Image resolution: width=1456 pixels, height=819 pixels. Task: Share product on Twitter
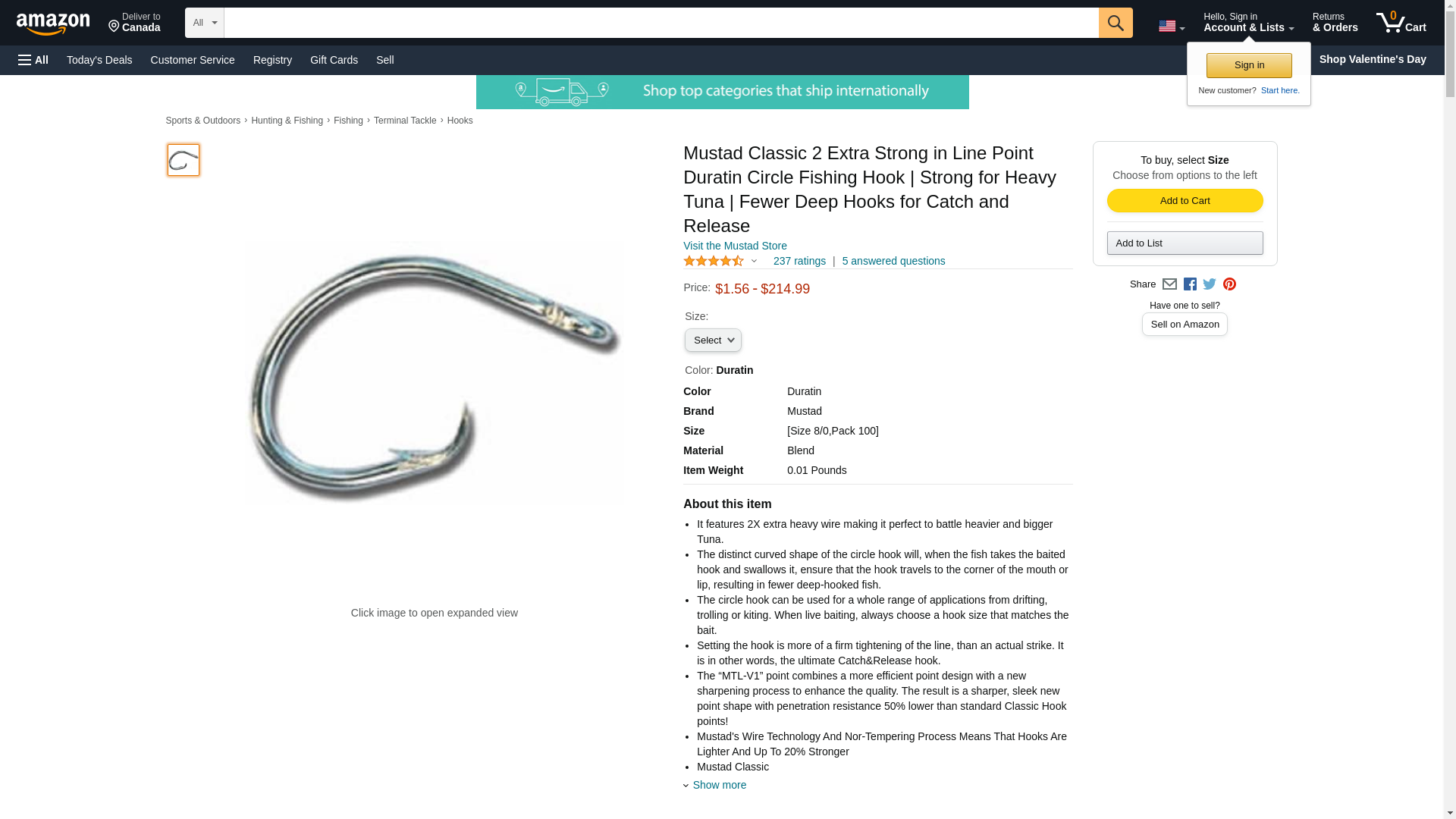coord(1210,284)
